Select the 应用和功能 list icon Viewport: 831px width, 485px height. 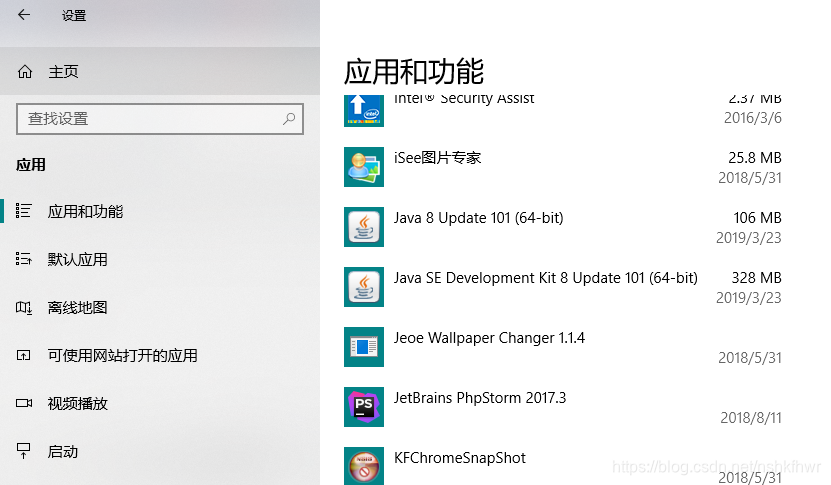pyautogui.click(x=23, y=211)
